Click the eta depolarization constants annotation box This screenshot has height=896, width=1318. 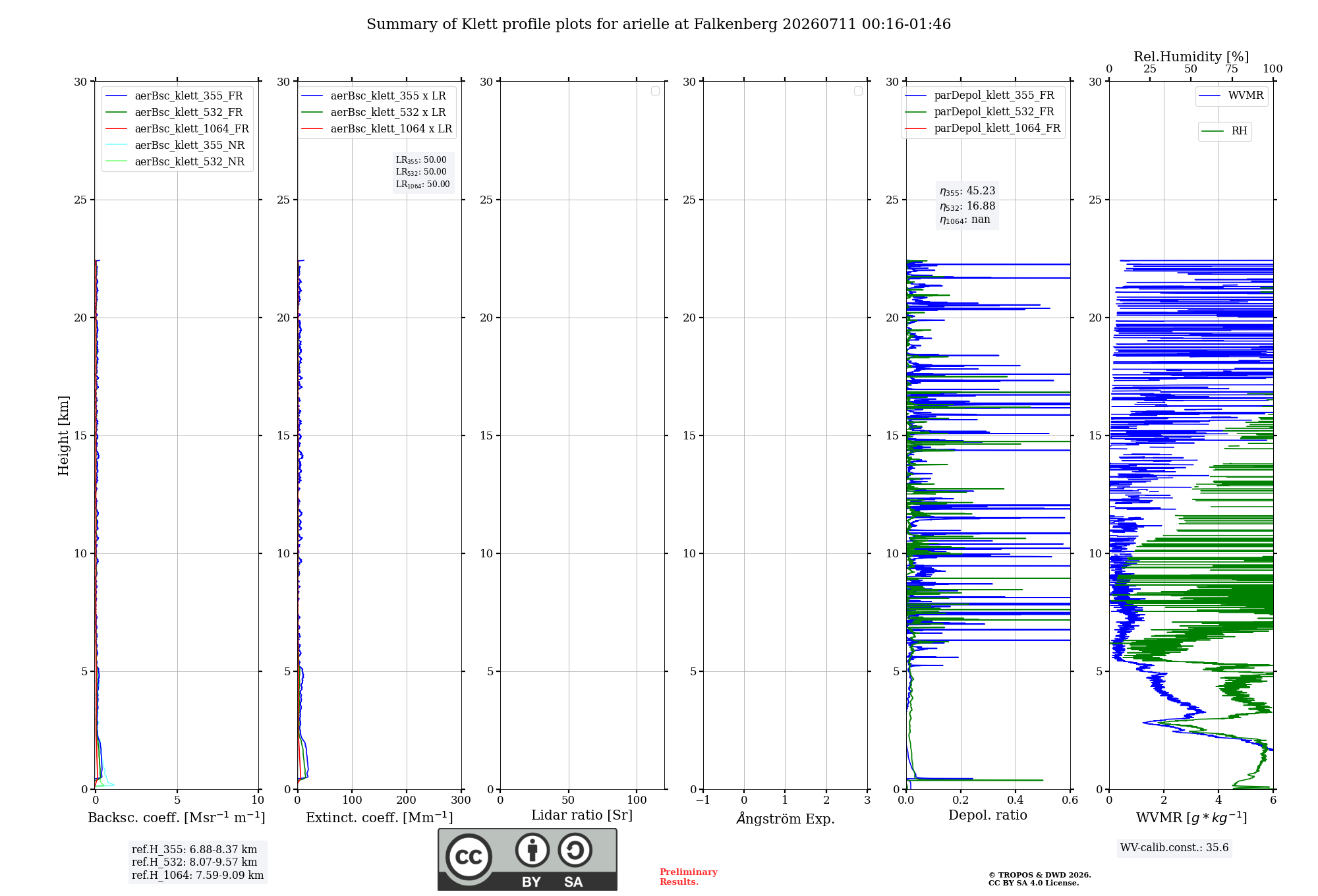click(x=967, y=205)
